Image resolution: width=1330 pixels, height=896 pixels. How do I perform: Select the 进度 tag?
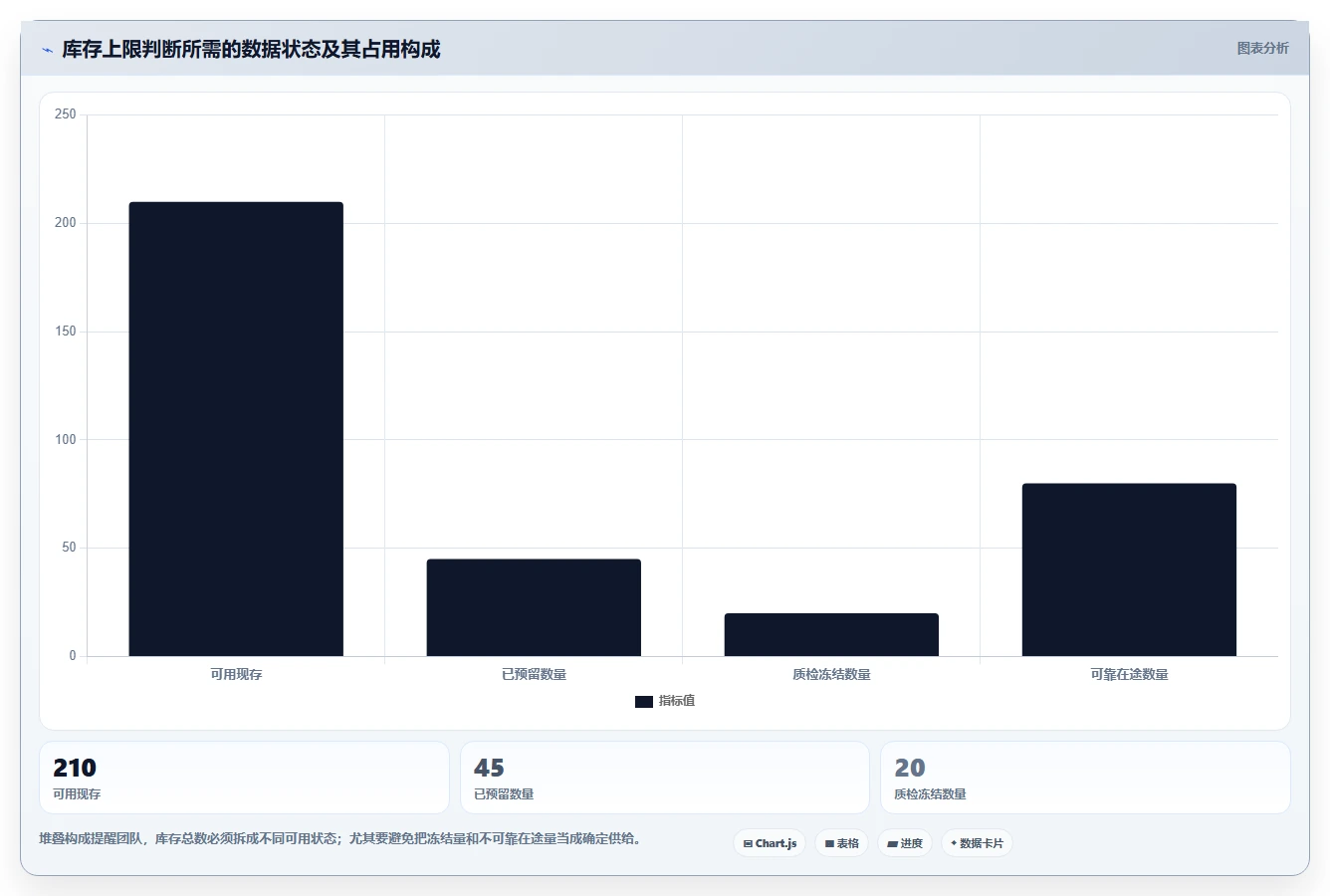tap(905, 843)
